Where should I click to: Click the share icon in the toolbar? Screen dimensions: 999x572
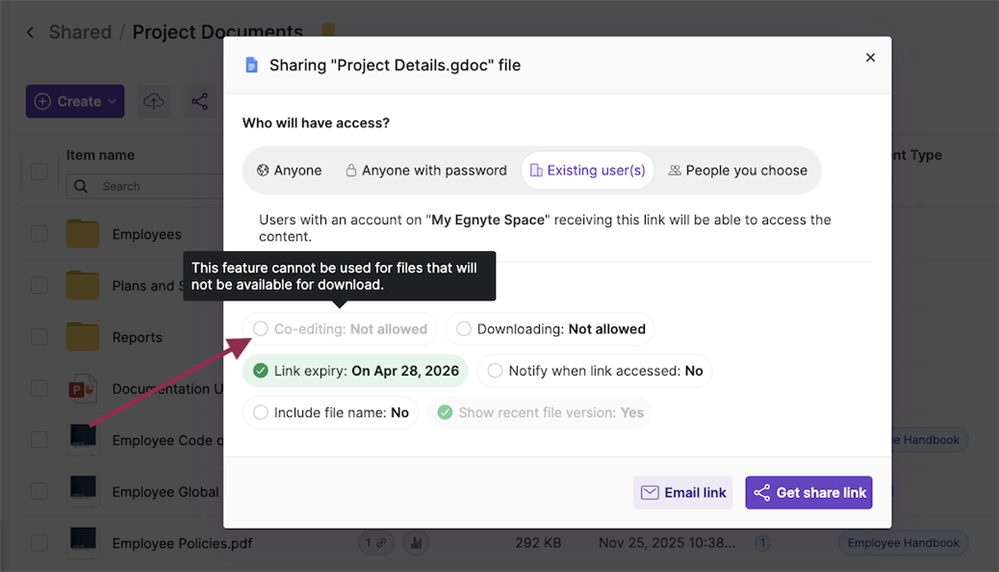pyautogui.click(x=199, y=101)
